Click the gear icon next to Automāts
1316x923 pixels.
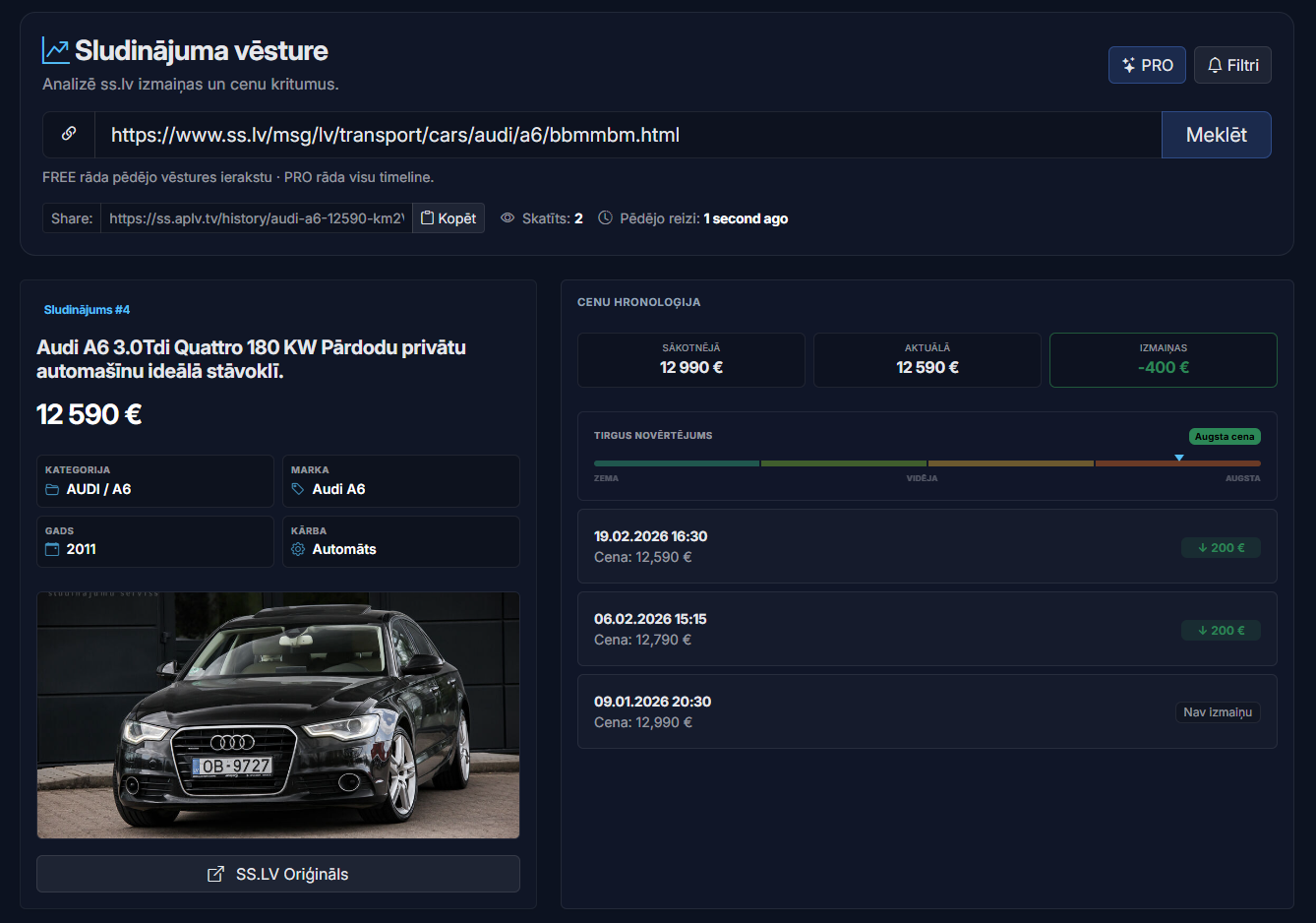coord(298,549)
